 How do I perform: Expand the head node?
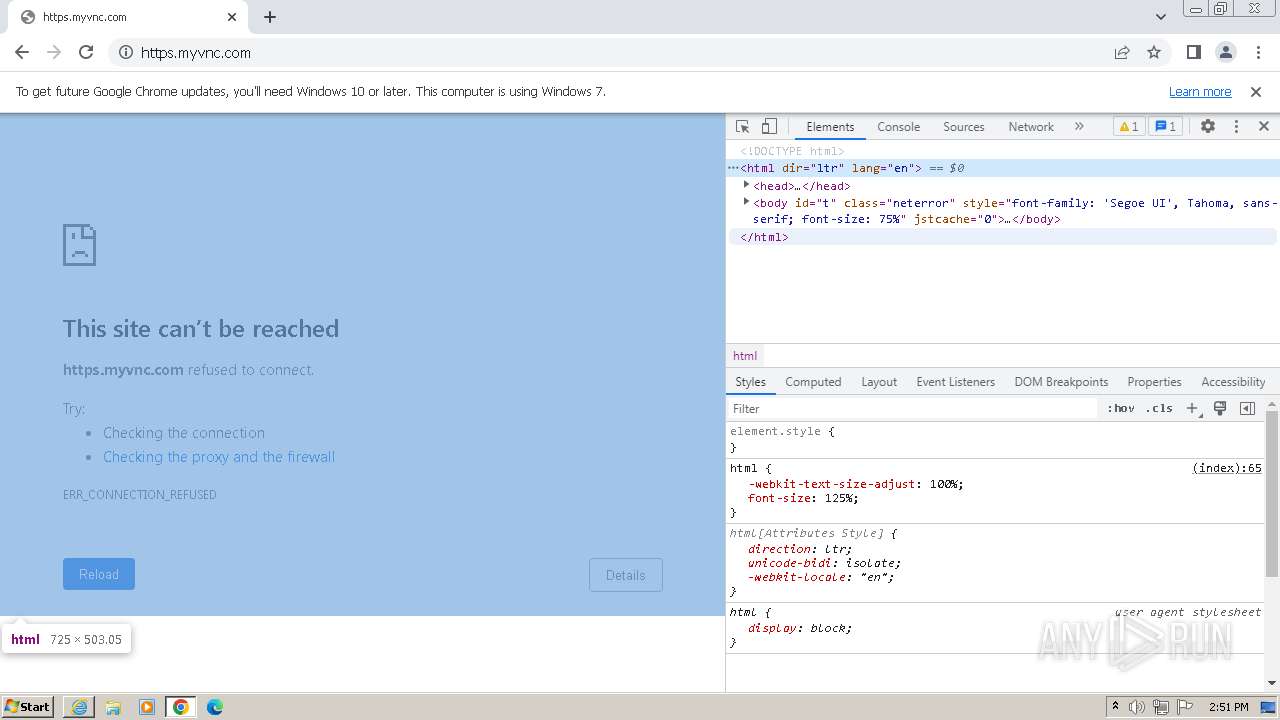click(746, 185)
